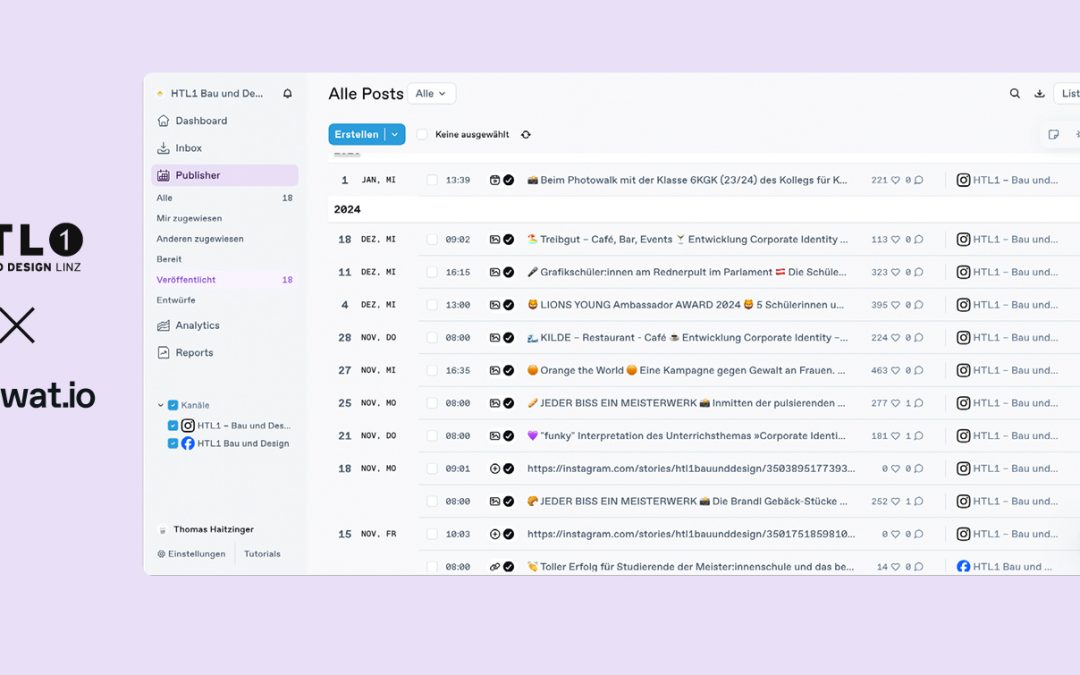The width and height of the screenshot is (1080, 675).
Task: Open the Erstellen dropdown arrow
Action: click(x=395, y=134)
